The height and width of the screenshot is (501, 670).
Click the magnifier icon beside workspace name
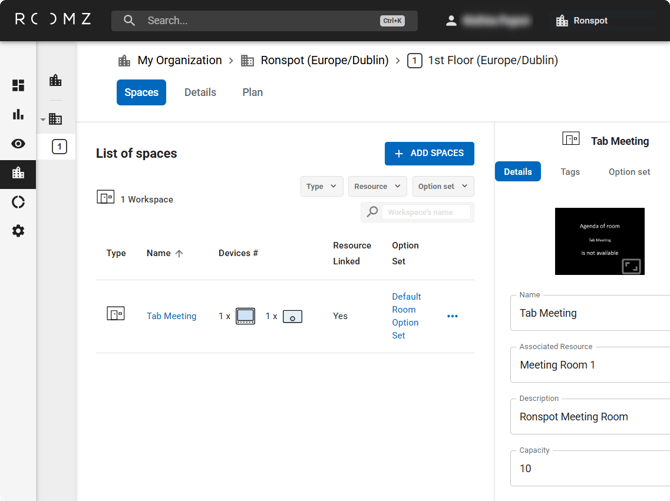pyautogui.click(x=372, y=212)
